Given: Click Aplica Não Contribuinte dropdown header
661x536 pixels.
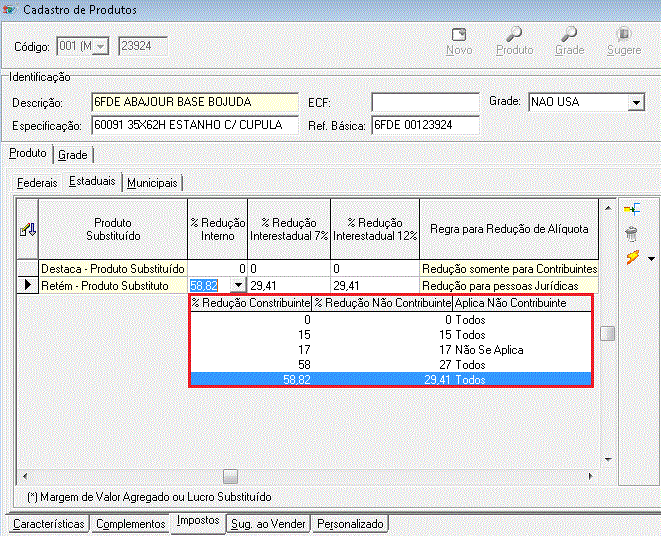Looking at the screenshot, I should click(x=522, y=303).
